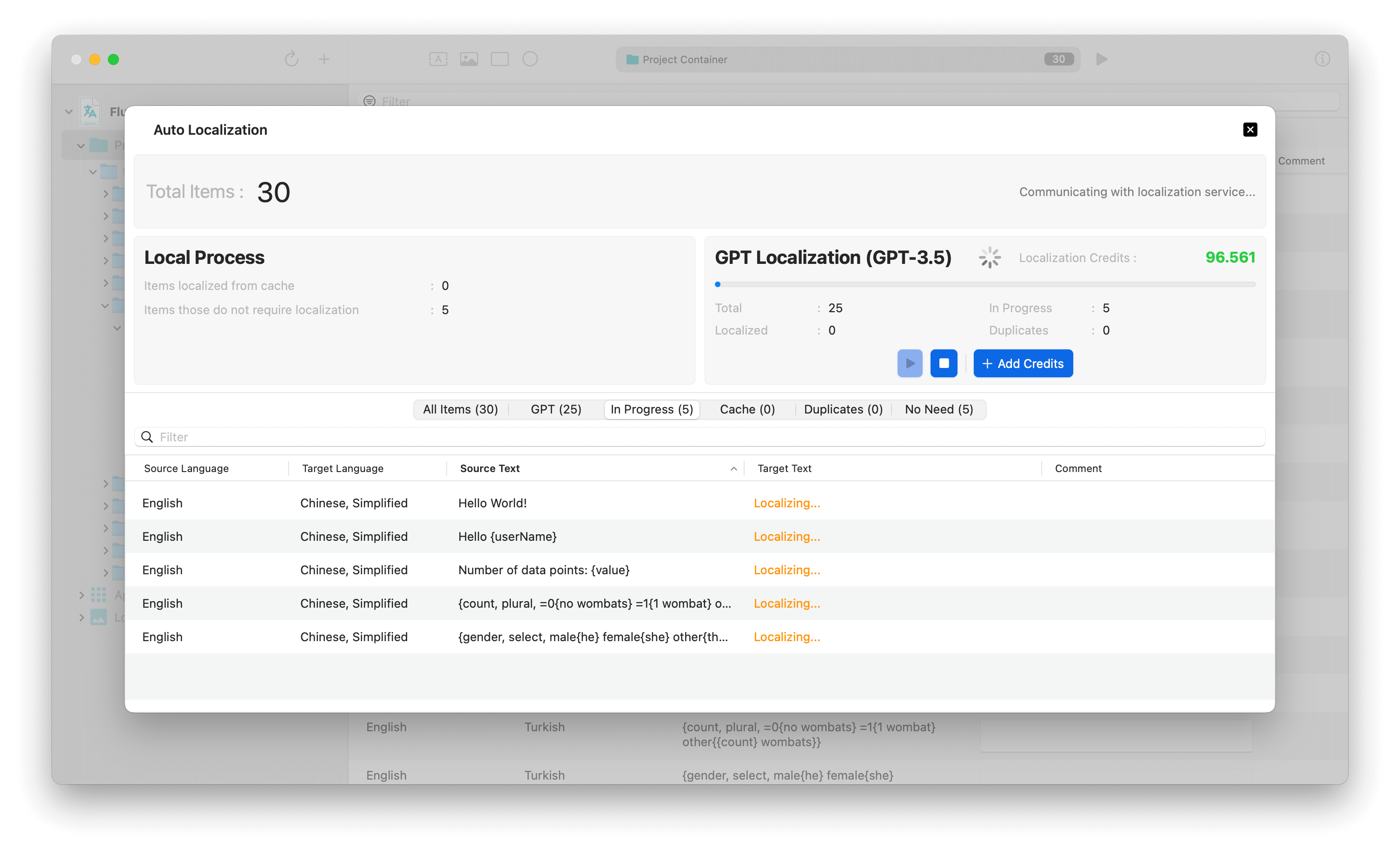Click the text 'A' view icon in toolbar
Image resolution: width=1400 pixels, height=853 pixels.
[x=438, y=59]
